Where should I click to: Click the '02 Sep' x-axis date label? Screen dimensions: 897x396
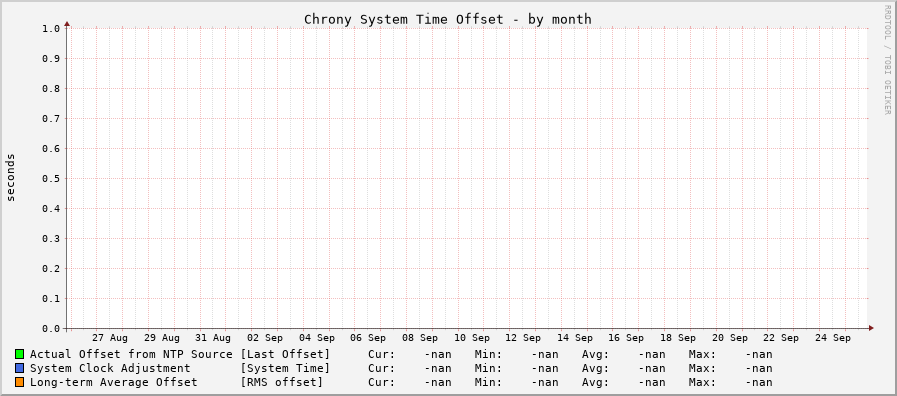(265, 338)
